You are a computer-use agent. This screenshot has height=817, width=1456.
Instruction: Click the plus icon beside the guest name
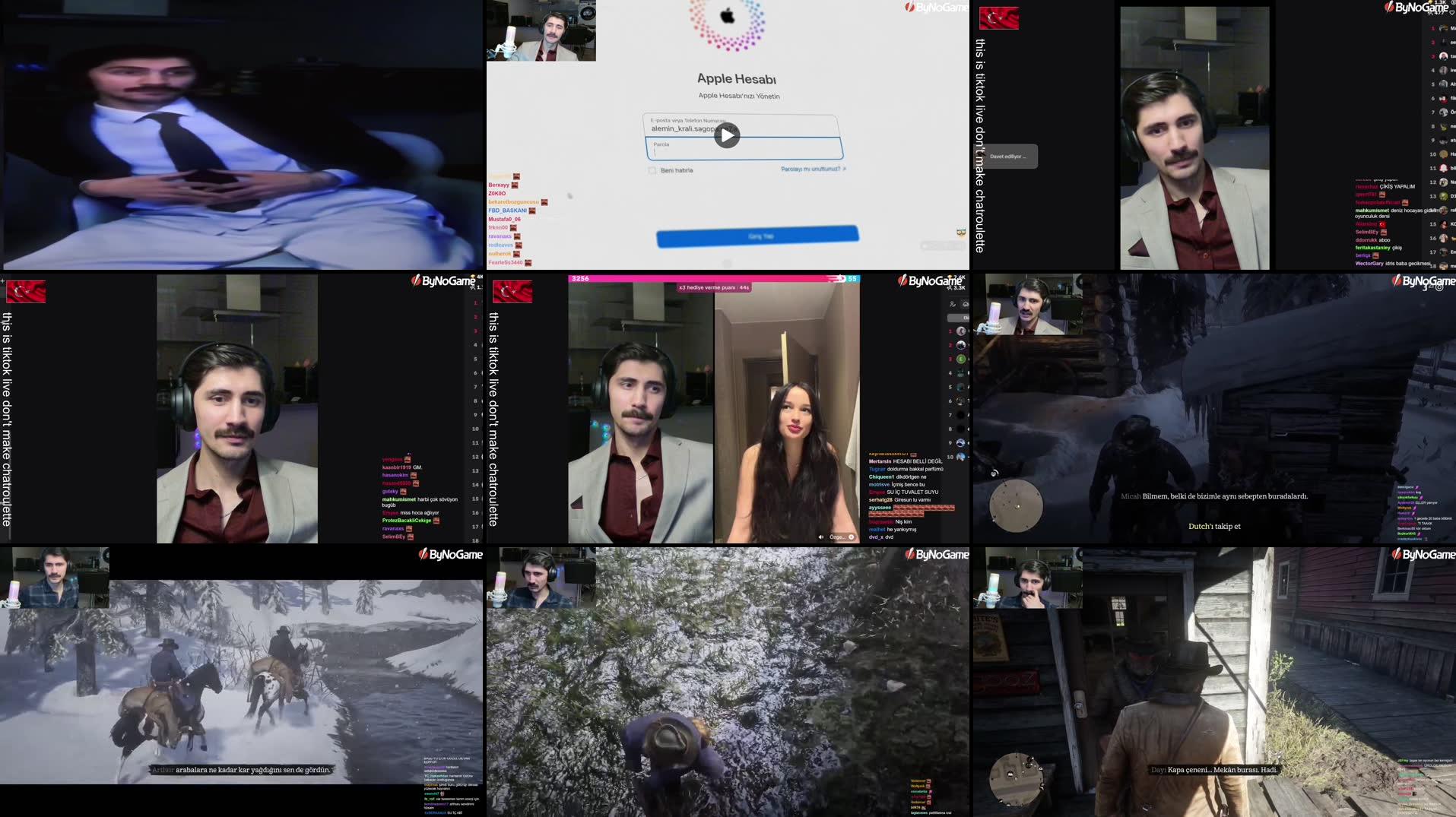(x=851, y=537)
